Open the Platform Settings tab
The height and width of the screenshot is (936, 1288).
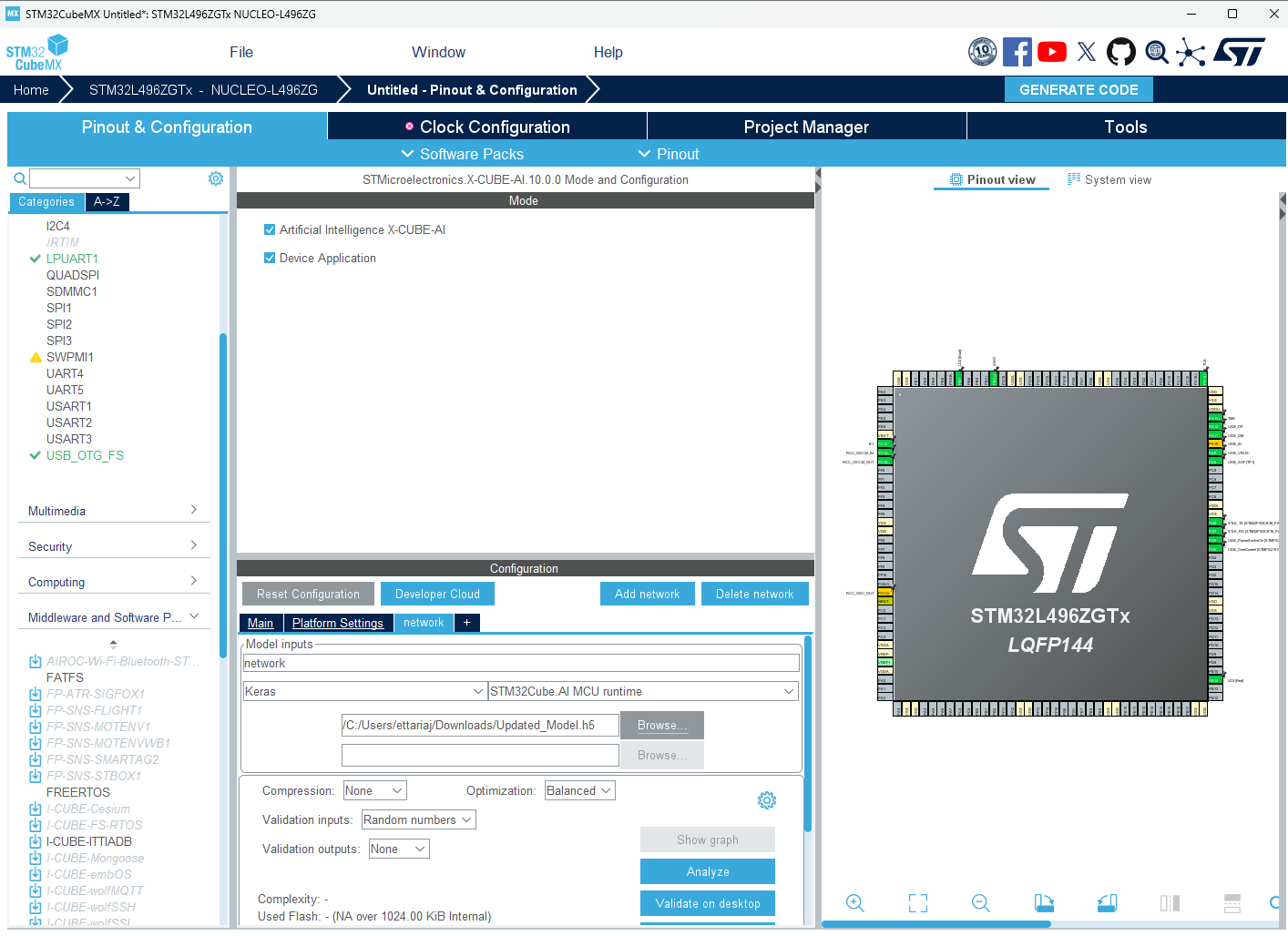click(x=337, y=623)
